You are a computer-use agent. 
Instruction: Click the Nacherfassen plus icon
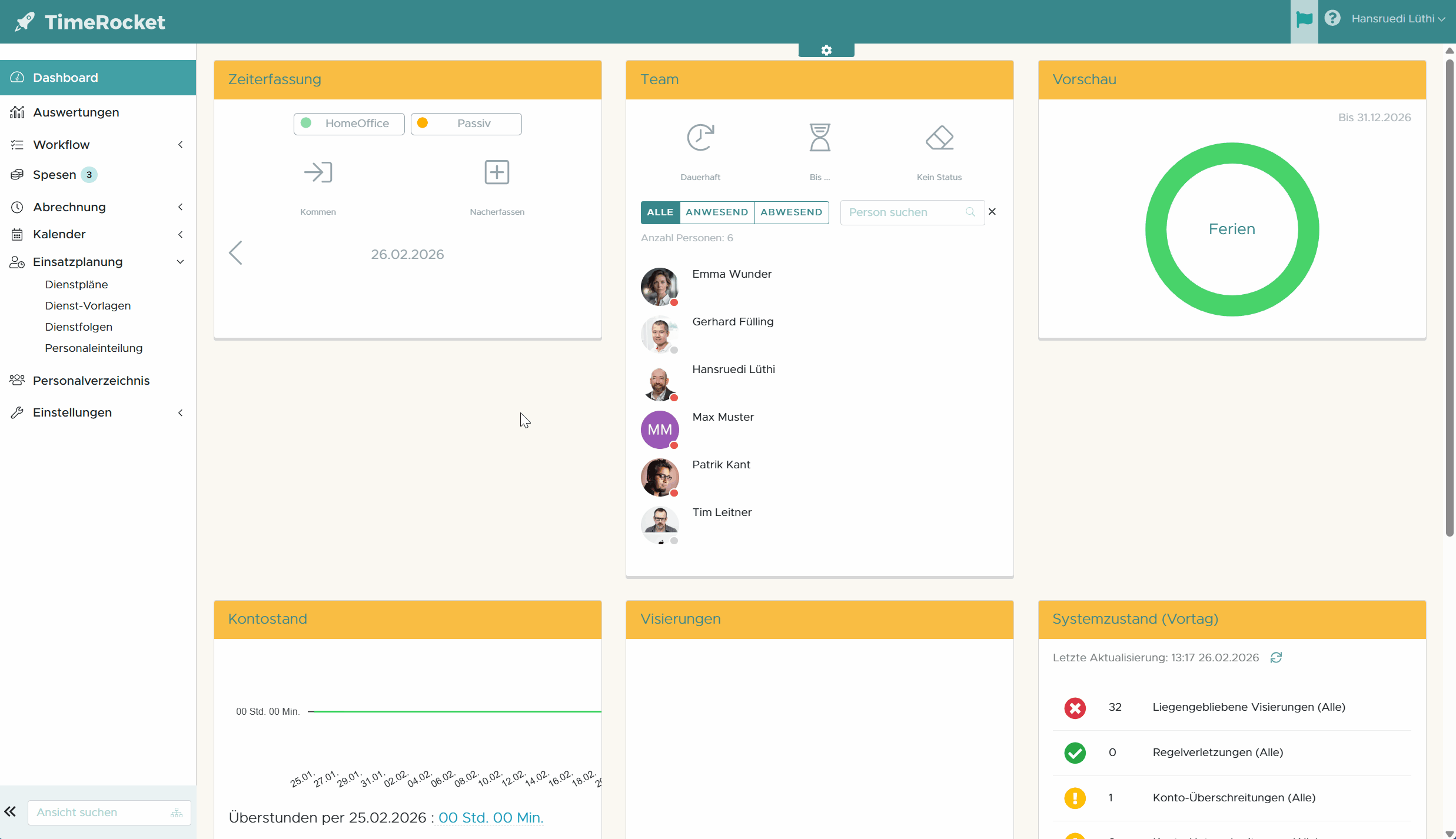pyautogui.click(x=497, y=172)
